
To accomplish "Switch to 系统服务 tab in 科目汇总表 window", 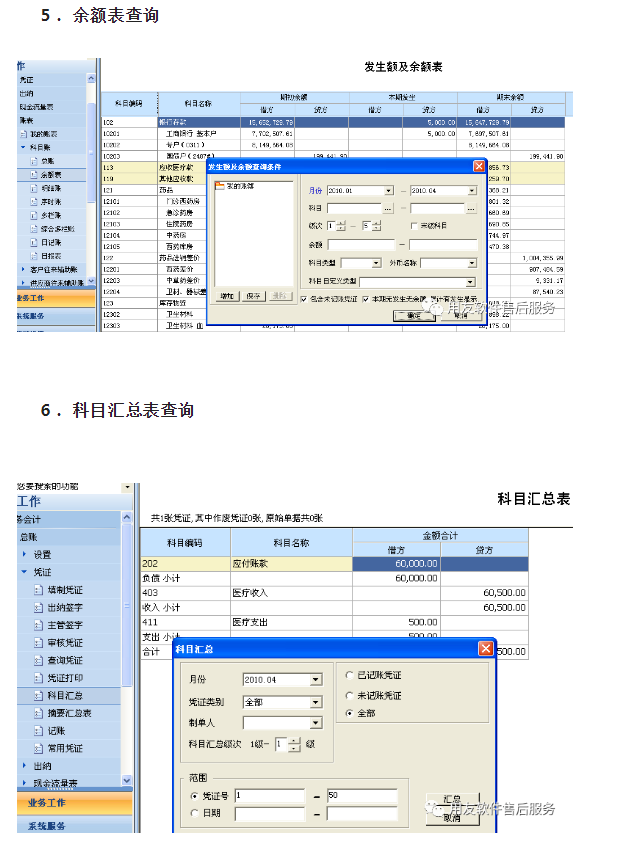I will point(75,825).
